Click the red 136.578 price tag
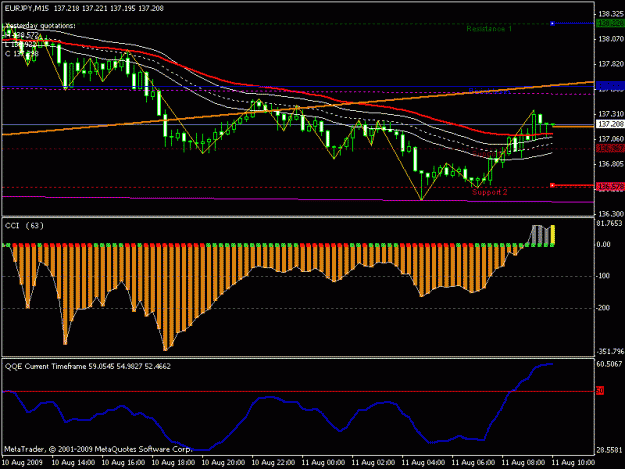 [610, 186]
